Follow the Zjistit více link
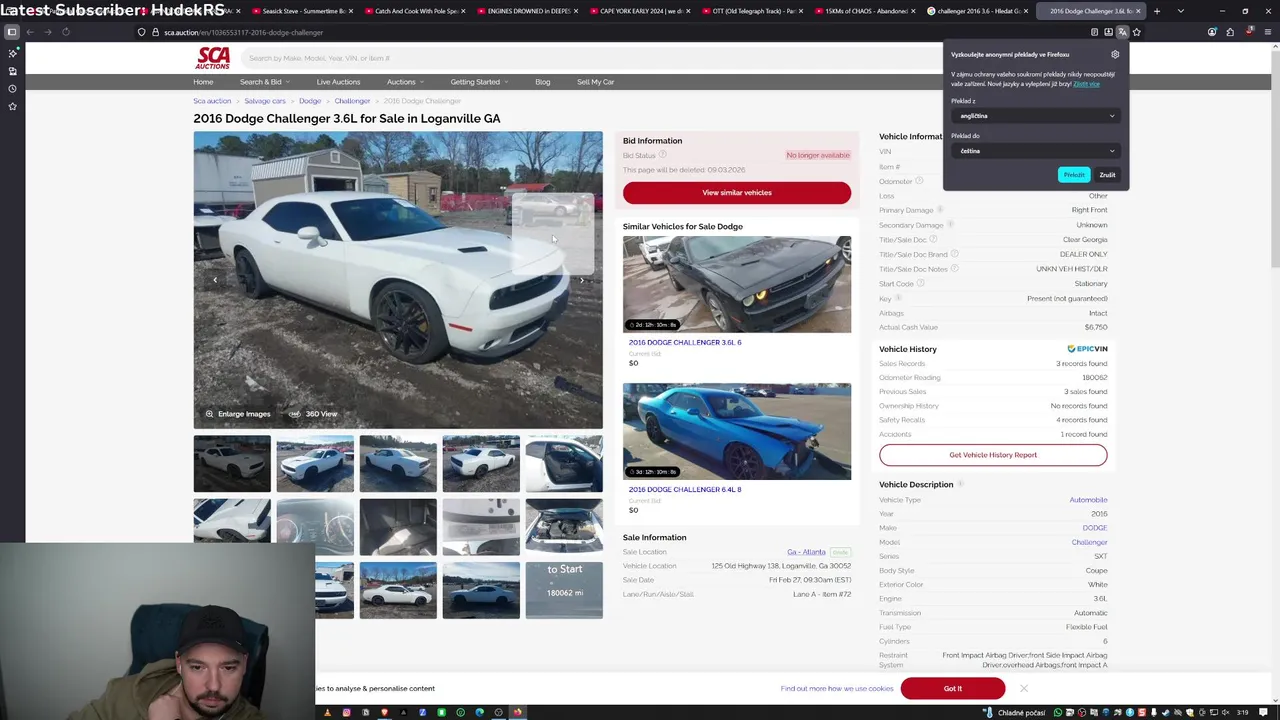 pos(1086,84)
